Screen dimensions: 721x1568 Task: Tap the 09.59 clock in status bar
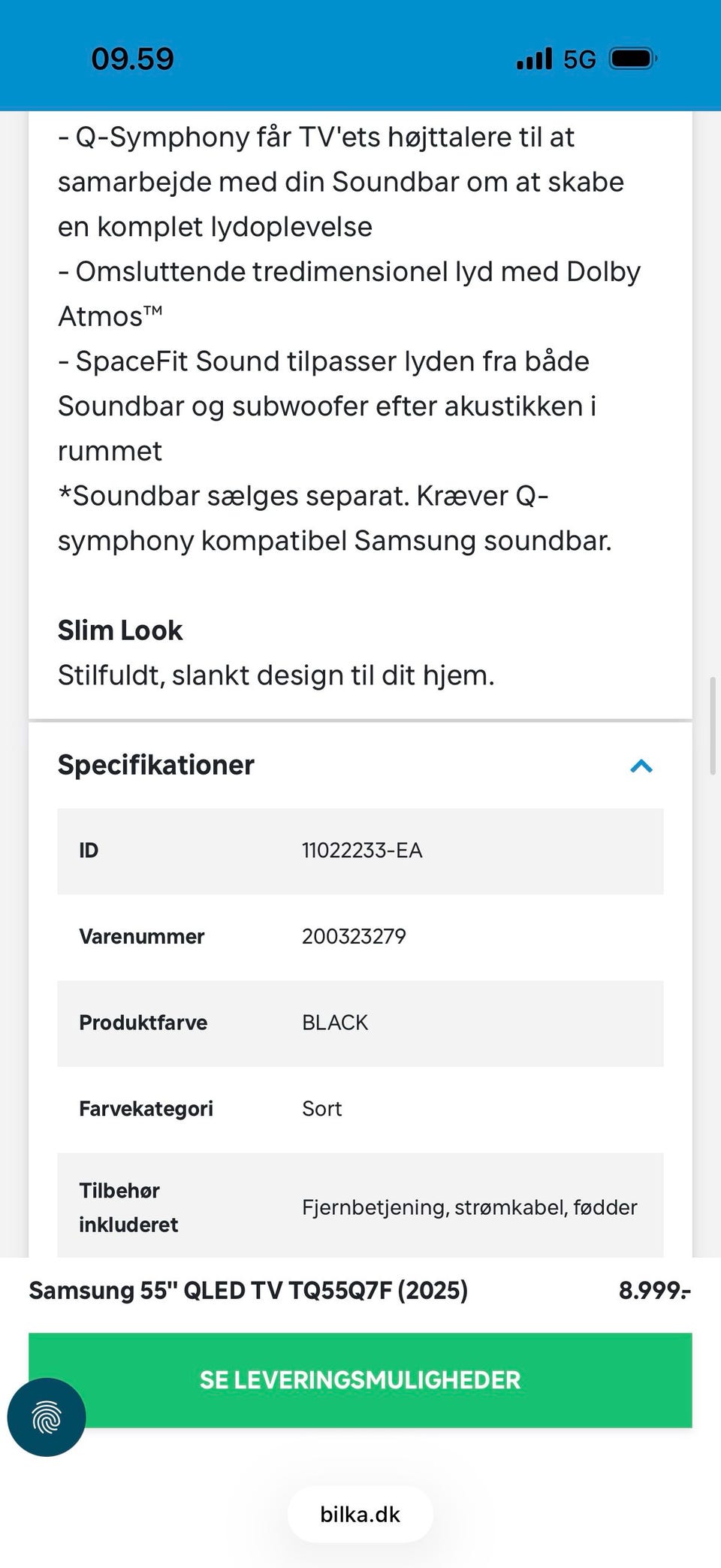(132, 59)
